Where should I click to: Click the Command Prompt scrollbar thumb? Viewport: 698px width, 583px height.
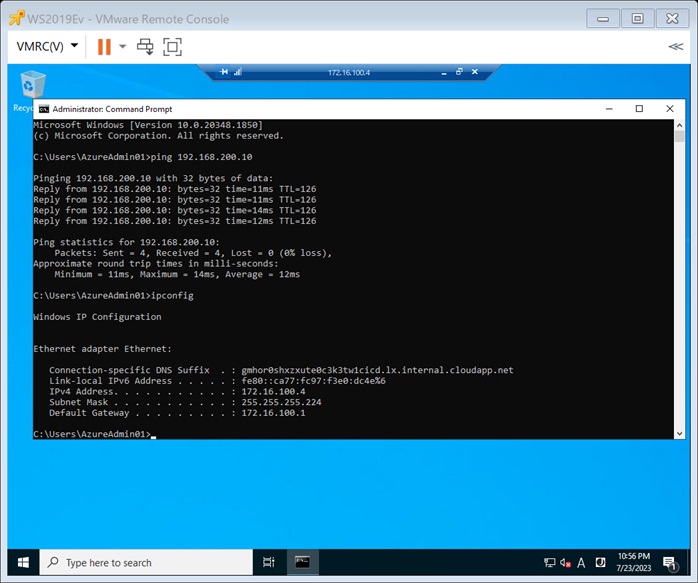[679, 136]
